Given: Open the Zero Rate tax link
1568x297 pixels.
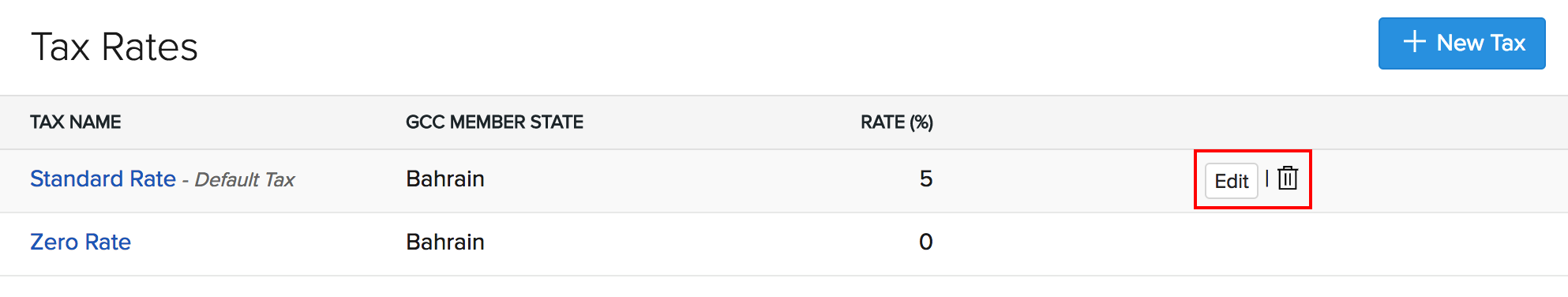Looking at the screenshot, I should [81, 242].
